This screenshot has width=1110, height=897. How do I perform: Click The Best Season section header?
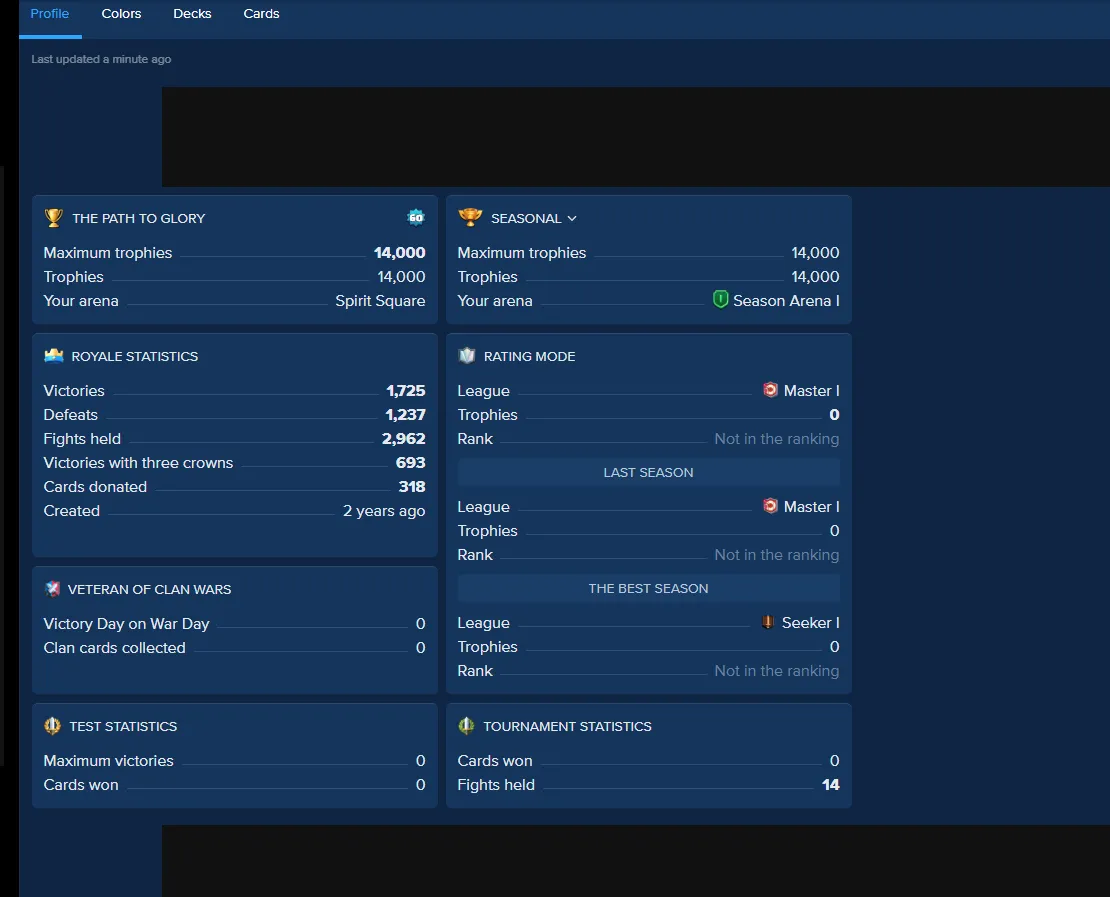click(x=648, y=588)
